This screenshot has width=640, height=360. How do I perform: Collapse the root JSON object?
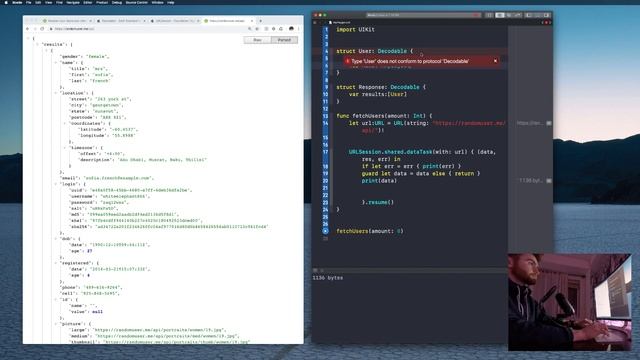pos(28,38)
